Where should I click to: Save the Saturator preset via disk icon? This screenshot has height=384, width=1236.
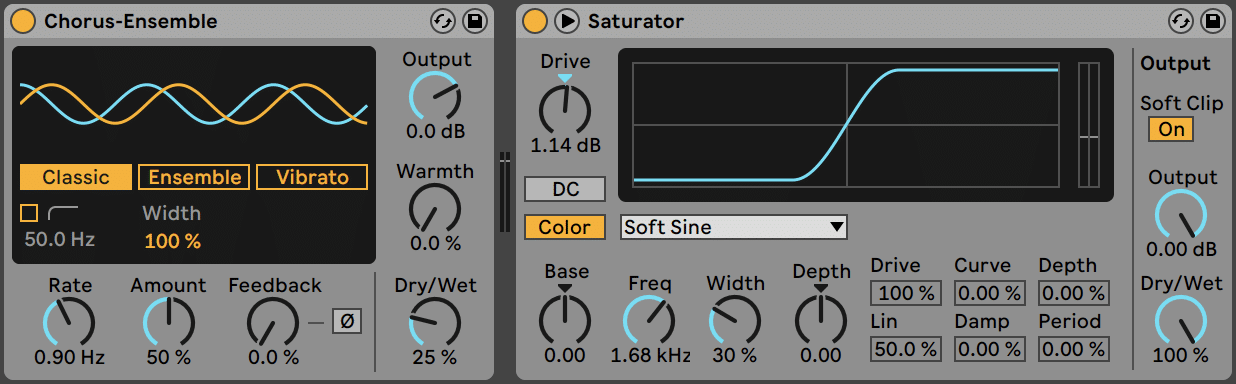click(x=1213, y=21)
